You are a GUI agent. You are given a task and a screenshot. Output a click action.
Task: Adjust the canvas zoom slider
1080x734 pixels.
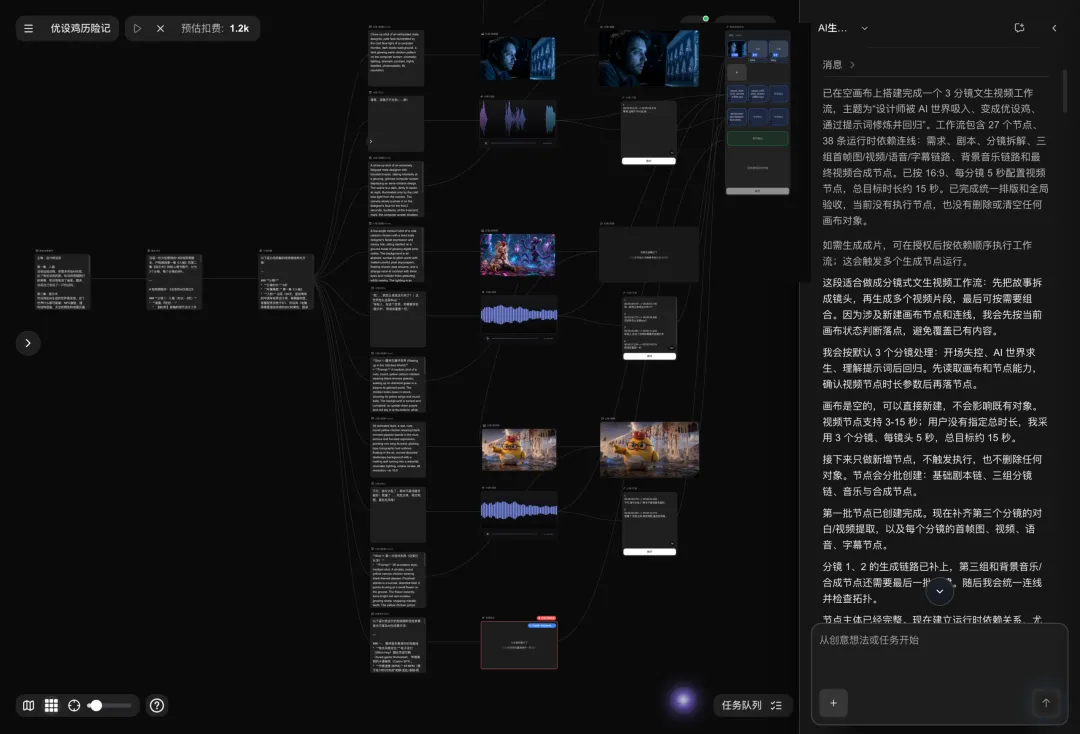click(x=110, y=705)
